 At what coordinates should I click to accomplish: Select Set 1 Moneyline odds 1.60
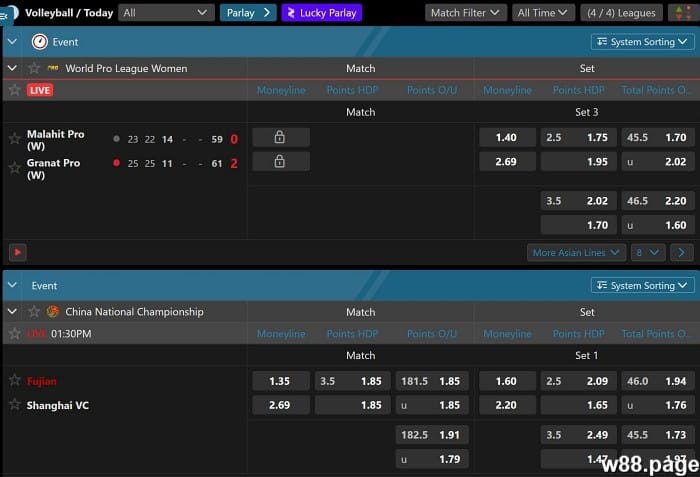(508, 381)
